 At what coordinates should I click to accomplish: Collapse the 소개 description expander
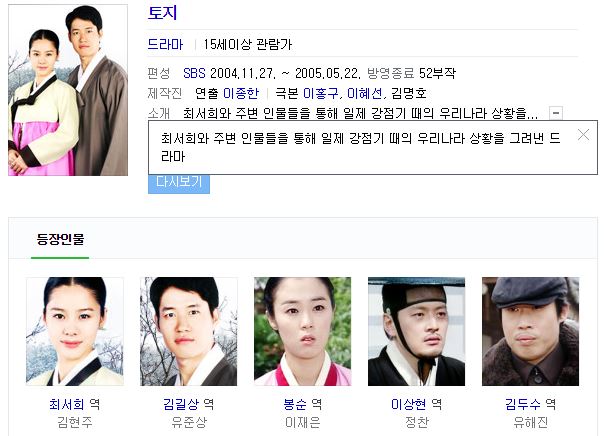tap(555, 113)
